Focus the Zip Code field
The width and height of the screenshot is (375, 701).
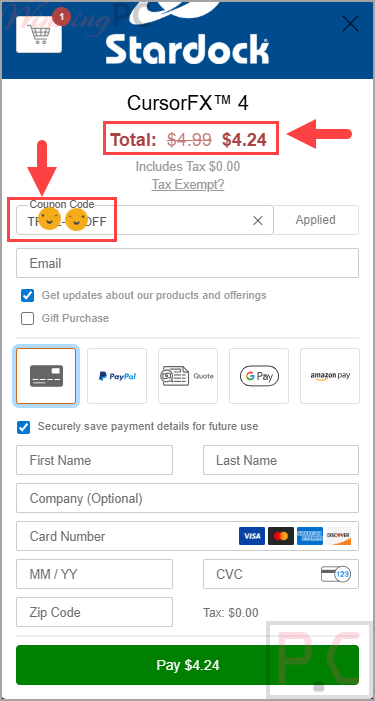[x=94, y=612]
